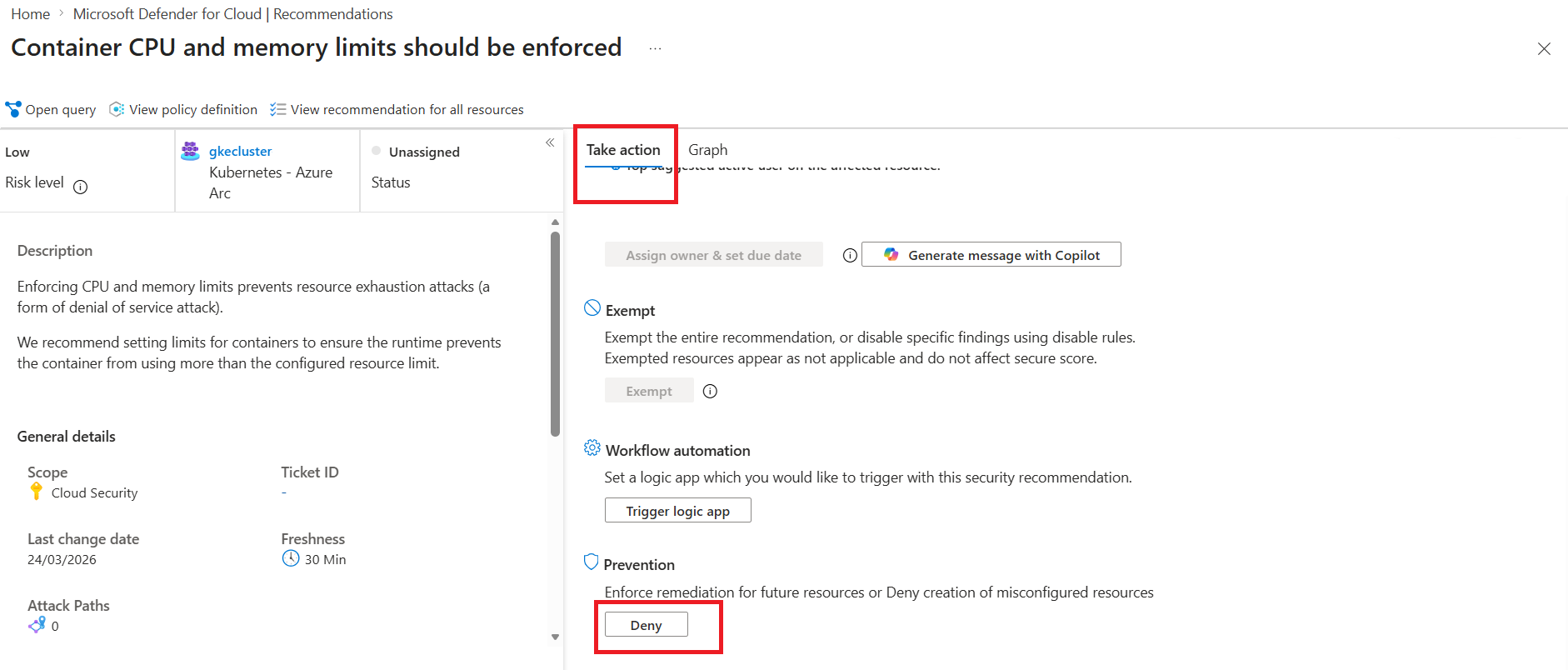Click info icon beside Assign owner button

849,256
